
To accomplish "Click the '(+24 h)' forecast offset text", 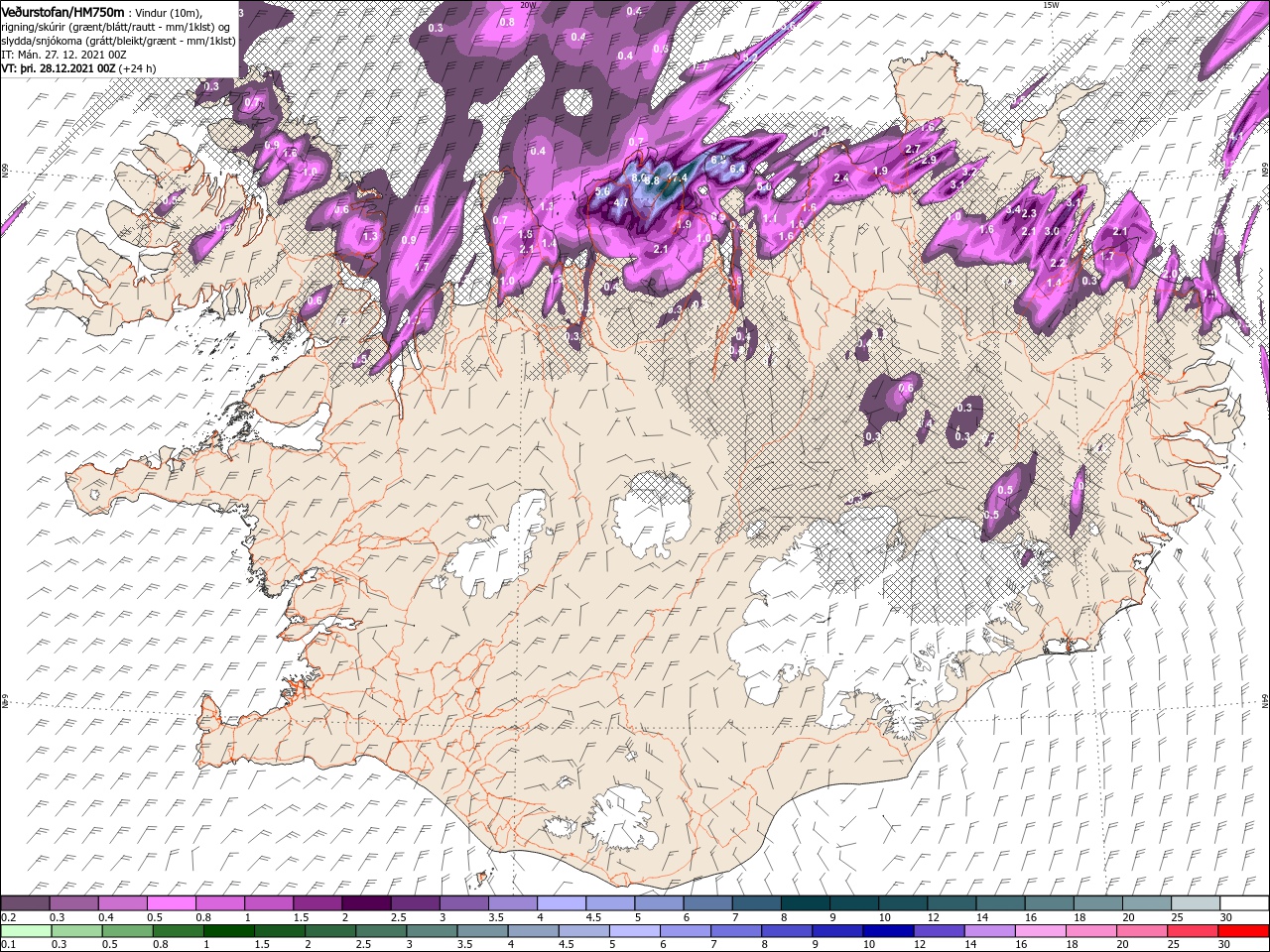I will (x=137, y=68).
